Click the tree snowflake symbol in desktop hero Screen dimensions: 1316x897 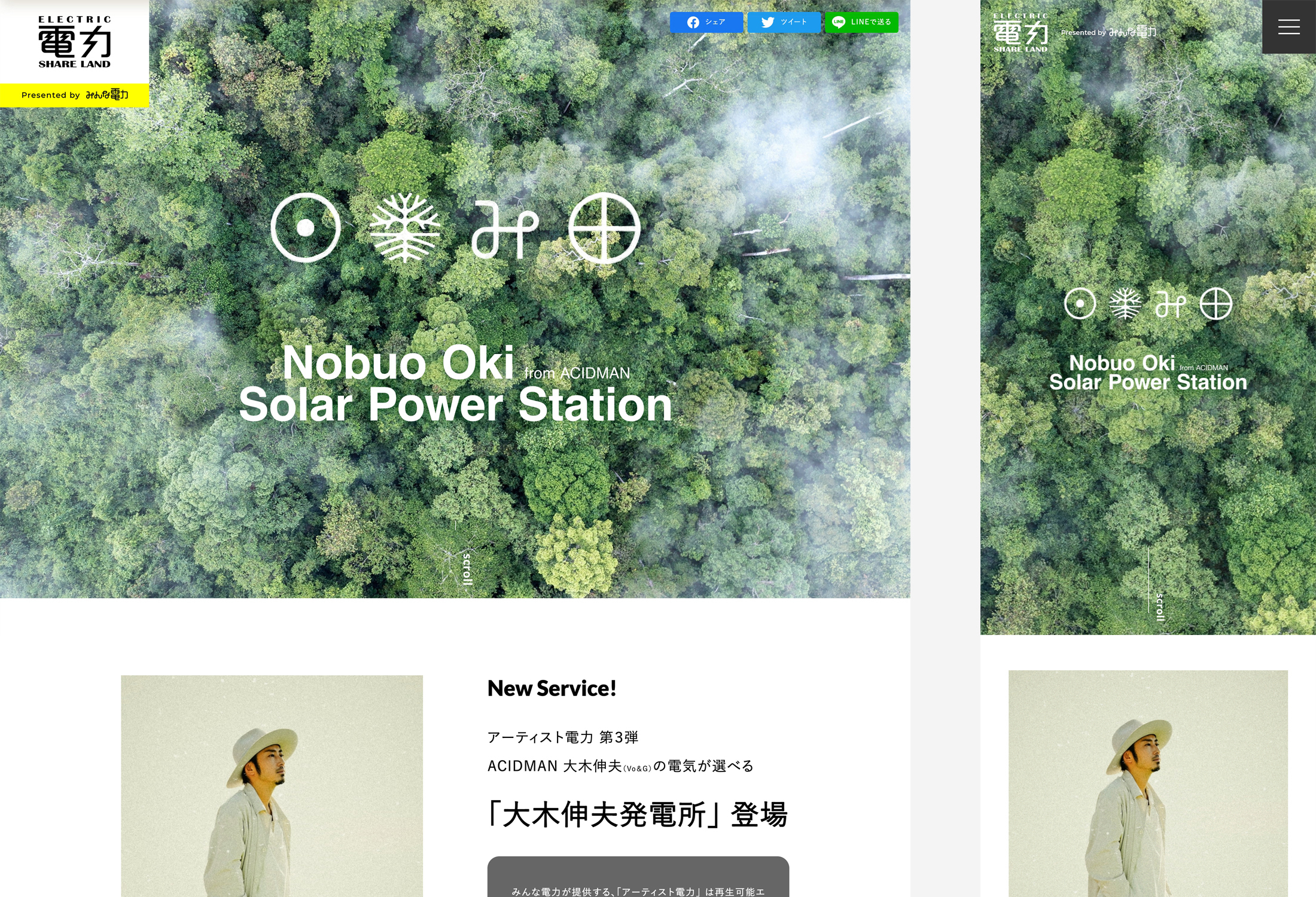click(x=405, y=228)
